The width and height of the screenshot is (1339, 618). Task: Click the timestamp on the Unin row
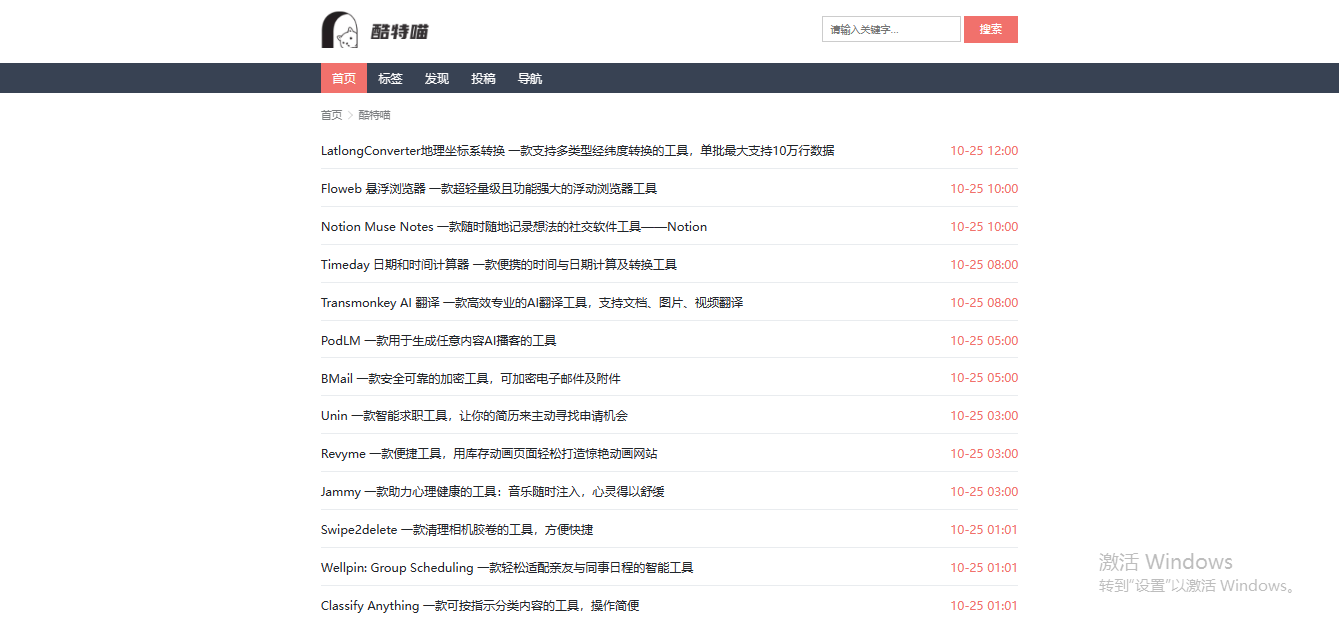[x=984, y=416]
